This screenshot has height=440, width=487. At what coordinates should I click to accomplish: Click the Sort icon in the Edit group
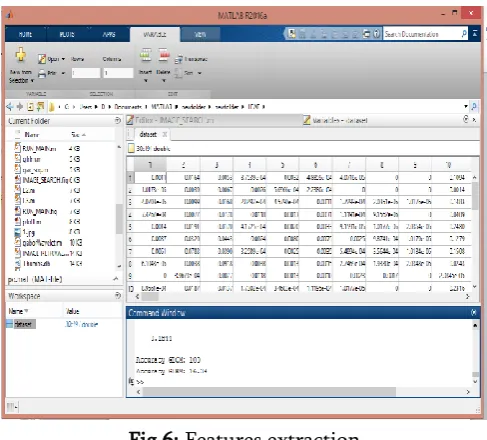178,73
